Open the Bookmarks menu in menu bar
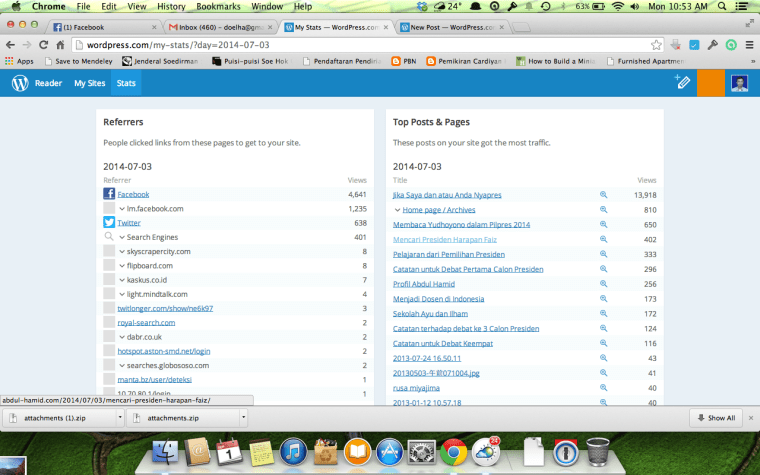Screen dimensions: 760x475 218,6
